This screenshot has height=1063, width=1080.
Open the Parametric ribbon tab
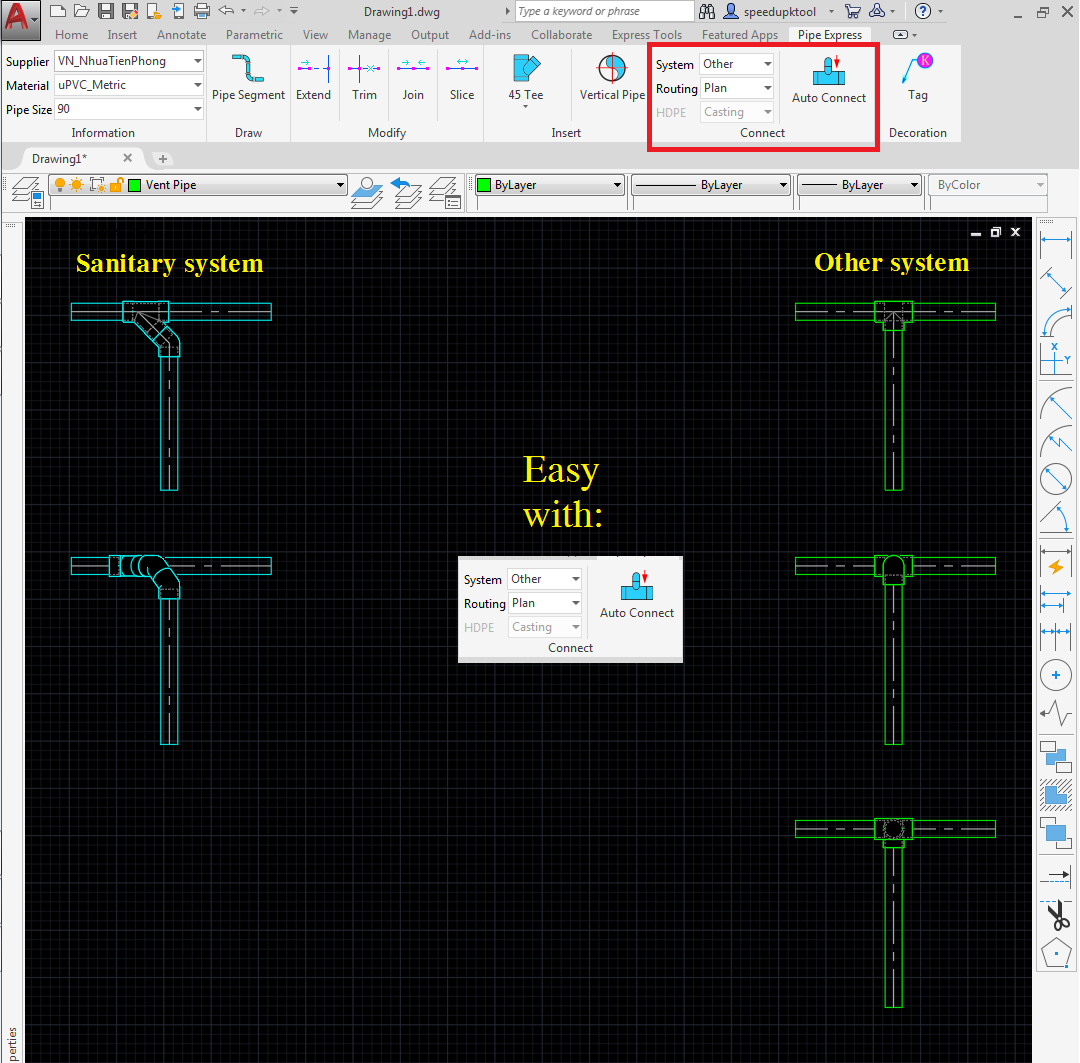coord(254,34)
